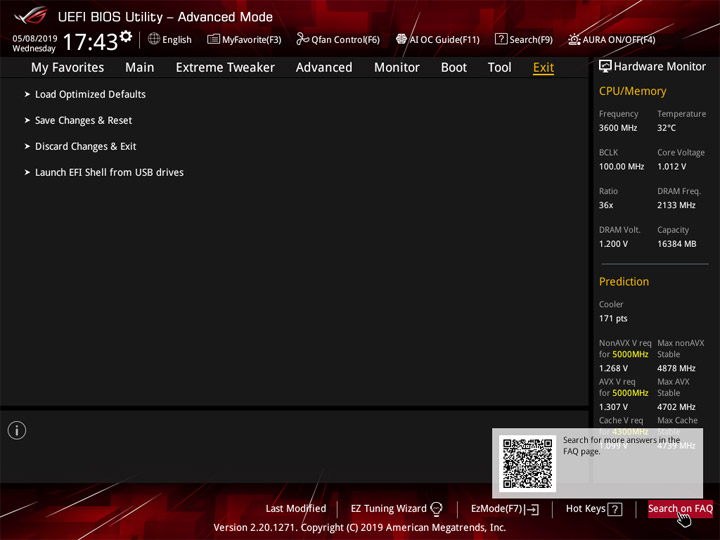This screenshot has width=720, height=540.
Task: Choose Save Changes & Reset
Action: (84, 120)
